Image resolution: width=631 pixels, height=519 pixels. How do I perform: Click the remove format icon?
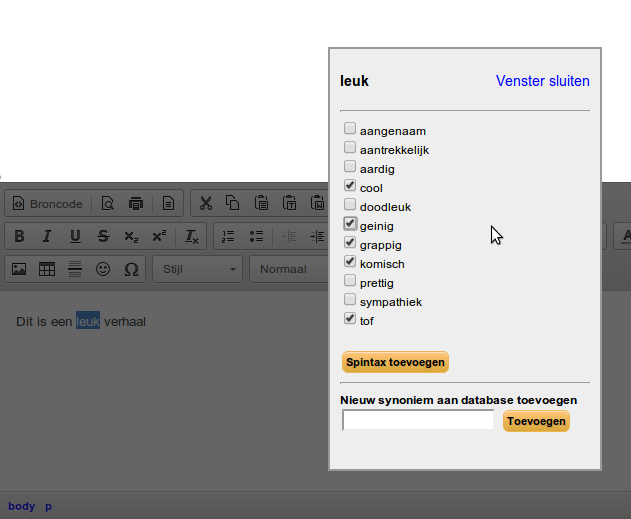point(192,236)
